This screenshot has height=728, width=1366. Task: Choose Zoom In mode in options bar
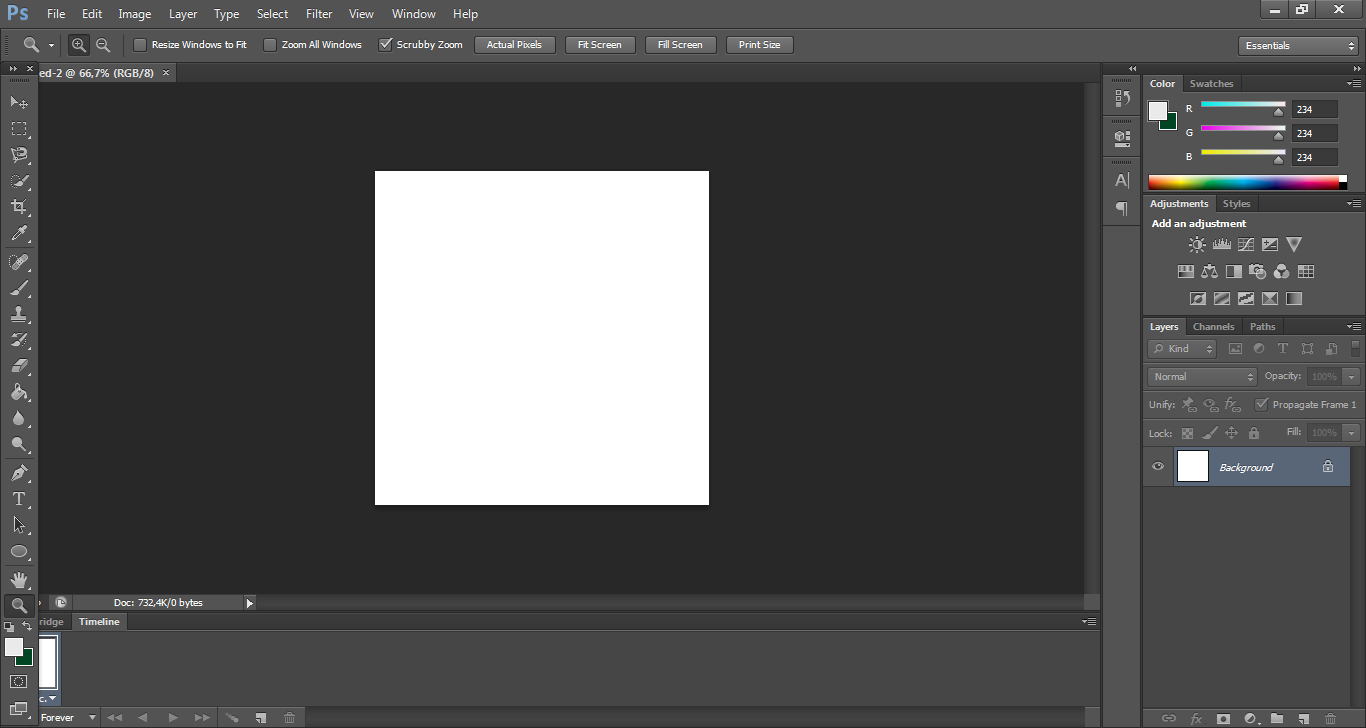(x=79, y=45)
